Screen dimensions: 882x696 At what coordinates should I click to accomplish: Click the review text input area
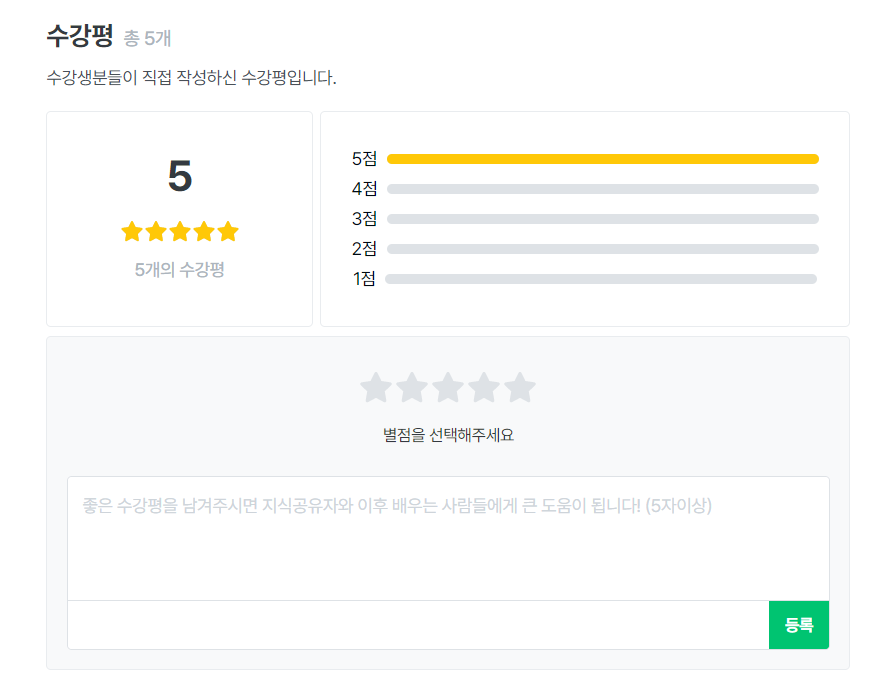[x=448, y=538]
